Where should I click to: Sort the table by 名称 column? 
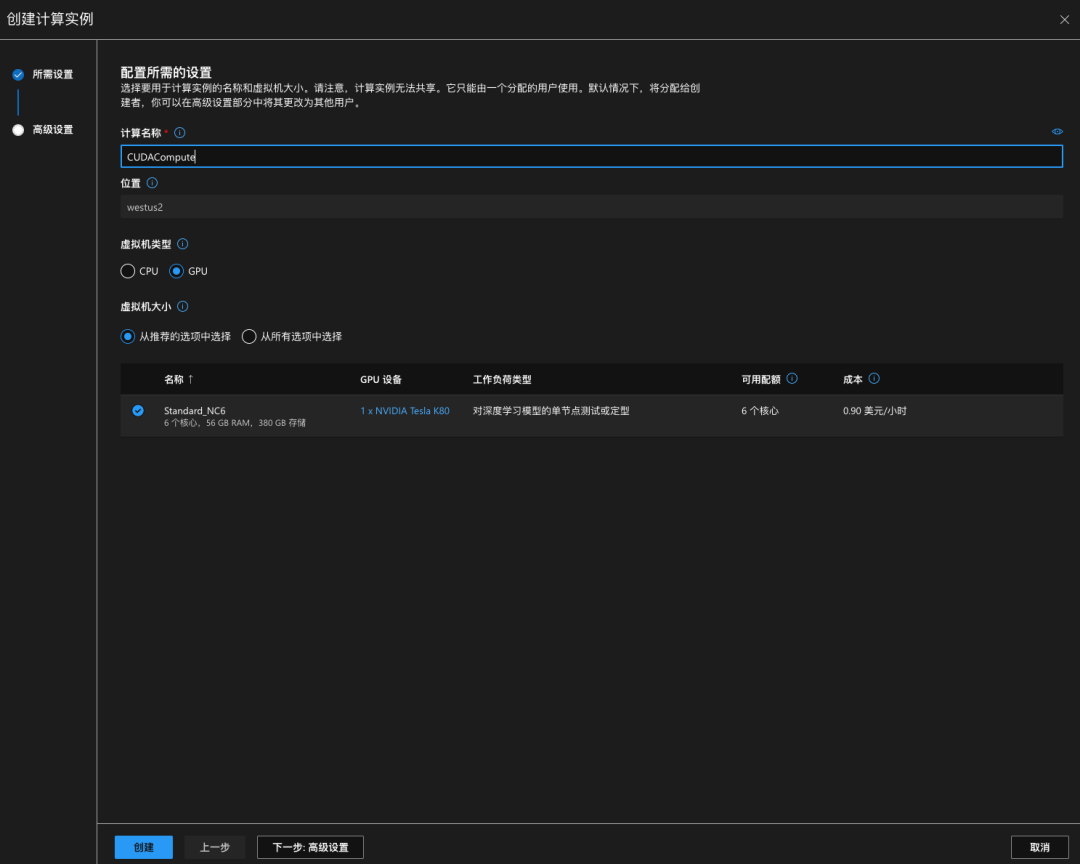coord(179,379)
